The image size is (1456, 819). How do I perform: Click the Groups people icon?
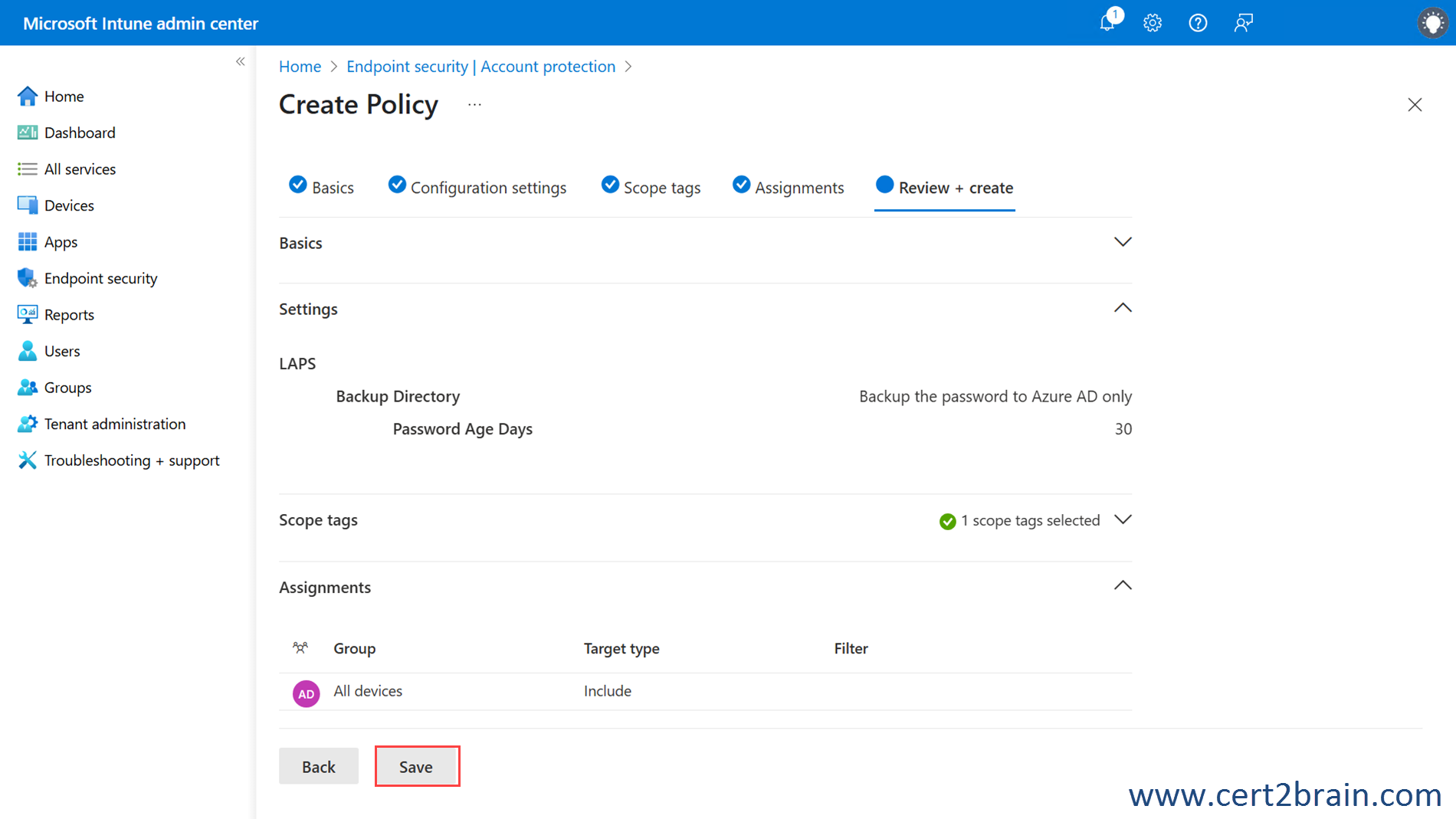(28, 387)
